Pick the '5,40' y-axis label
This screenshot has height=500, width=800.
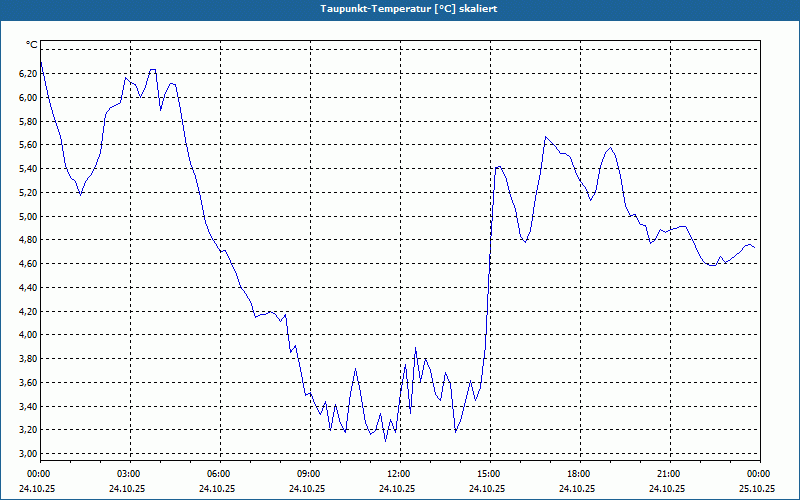(28, 169)
